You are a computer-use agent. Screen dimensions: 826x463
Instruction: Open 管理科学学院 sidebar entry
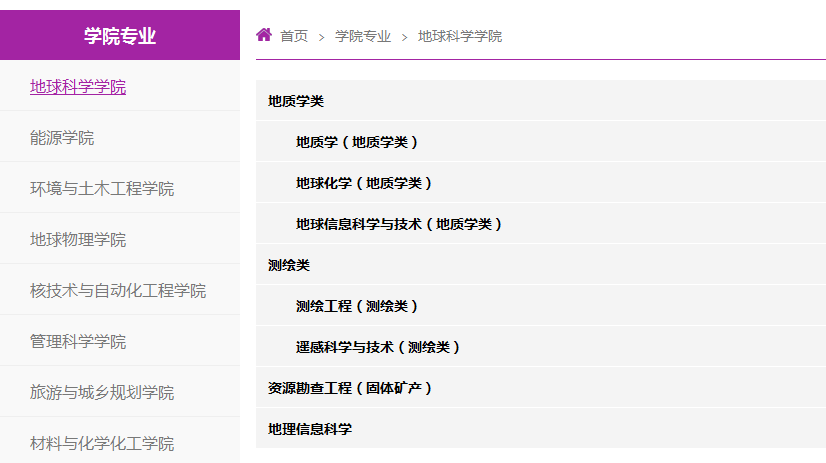tap(78, 342)
